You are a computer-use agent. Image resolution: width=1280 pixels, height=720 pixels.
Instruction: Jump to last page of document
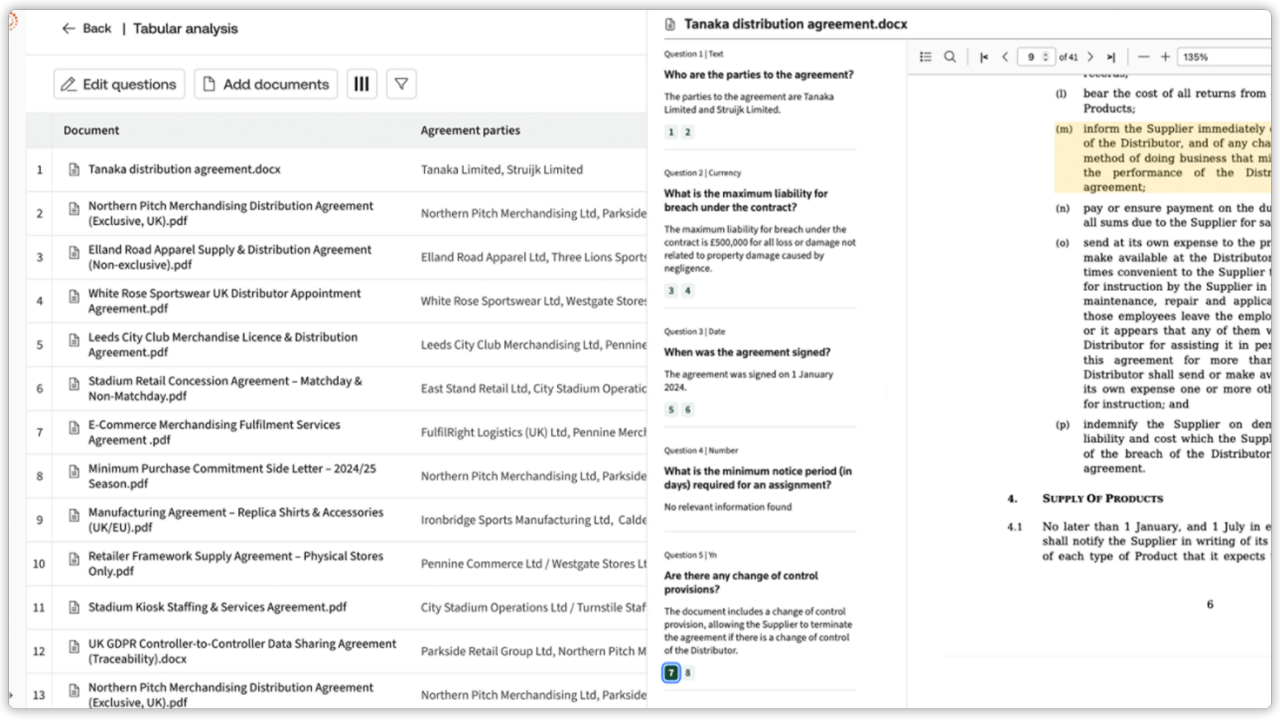coord(1111,57)
